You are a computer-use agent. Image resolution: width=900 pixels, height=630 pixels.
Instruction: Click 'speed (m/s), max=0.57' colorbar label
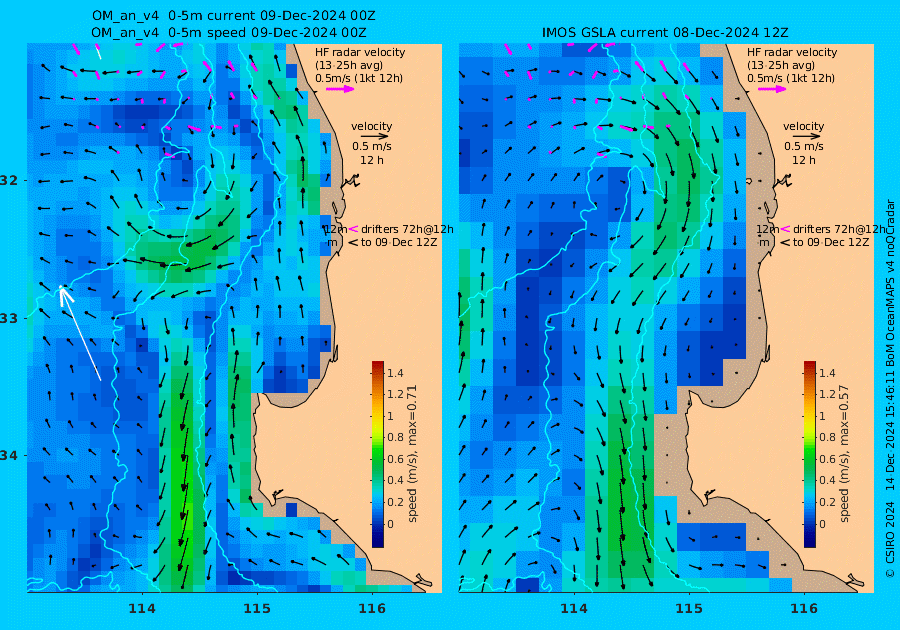(x=844, y=453)
